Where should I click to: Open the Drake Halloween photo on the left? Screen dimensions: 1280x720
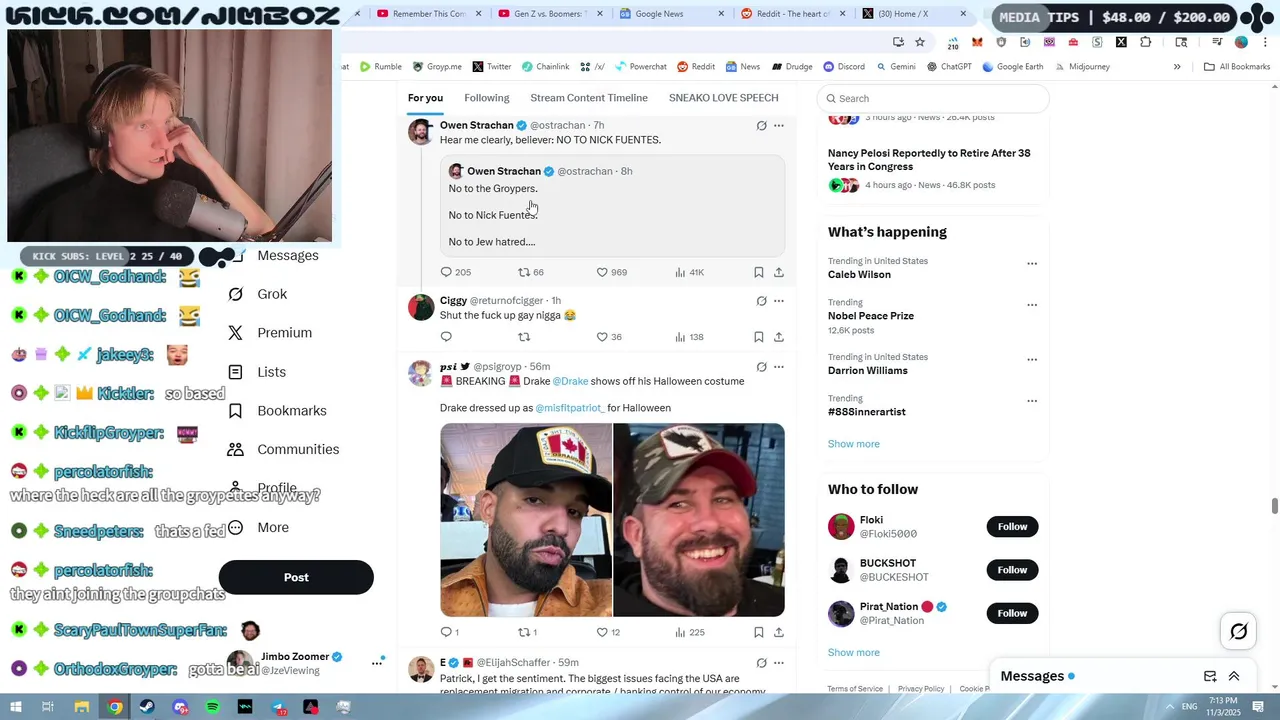coord(526,520)
